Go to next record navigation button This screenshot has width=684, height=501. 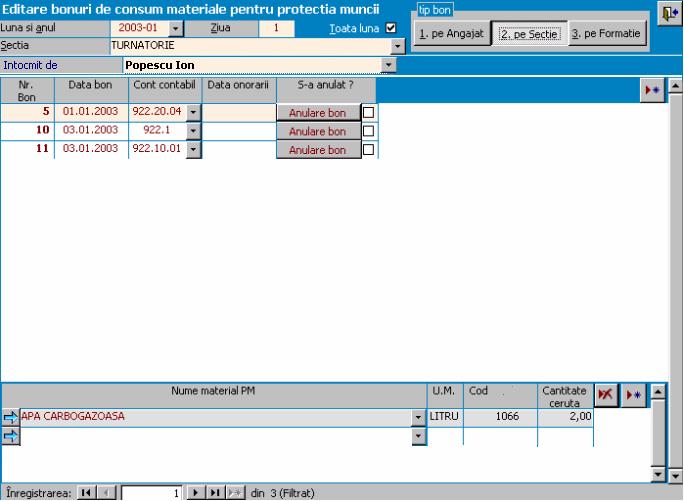click(x=196, y=493)
